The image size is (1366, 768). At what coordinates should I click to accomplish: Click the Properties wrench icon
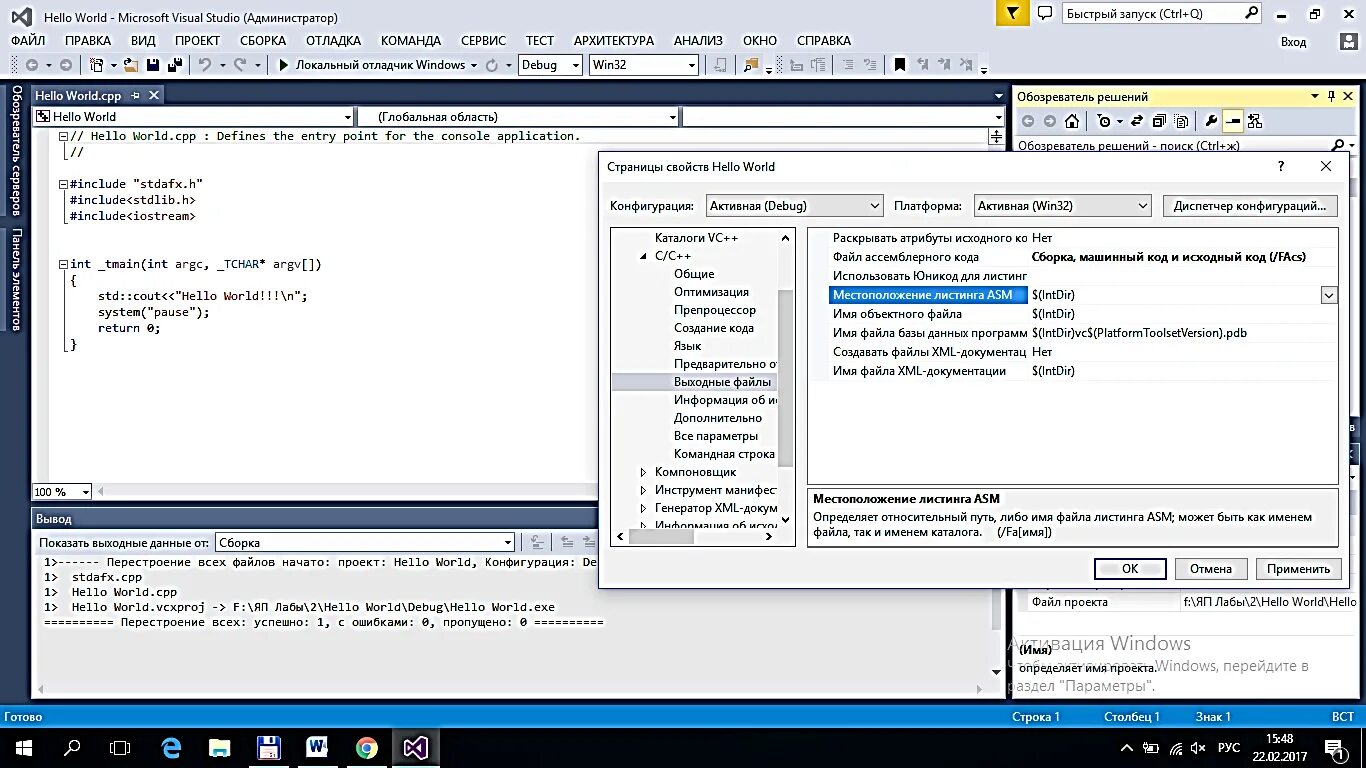(x=1211, y=121)
